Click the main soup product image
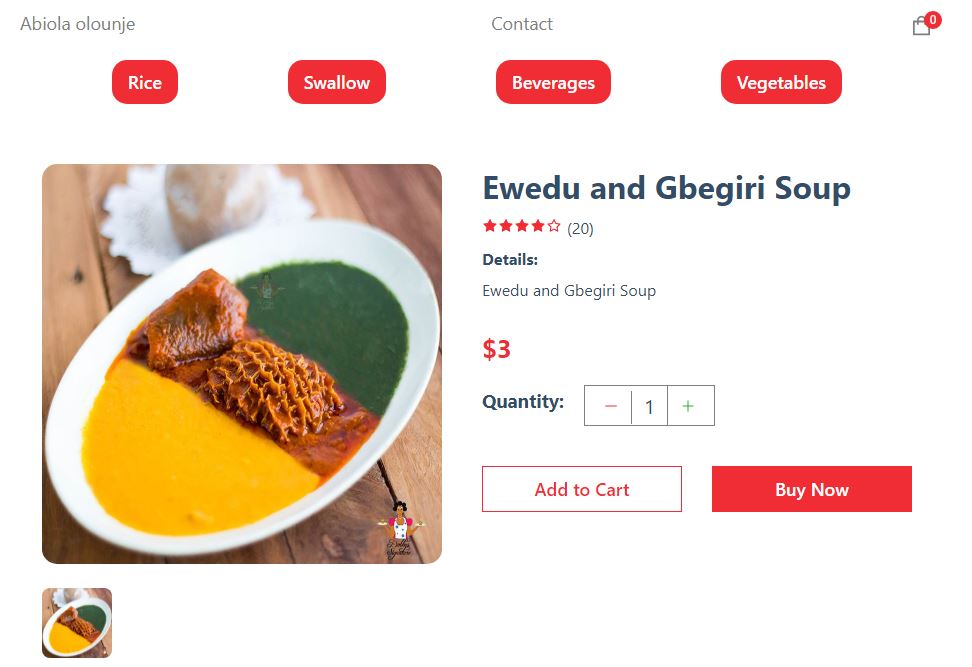Viewport: 972px width, 667px height. 242,364
